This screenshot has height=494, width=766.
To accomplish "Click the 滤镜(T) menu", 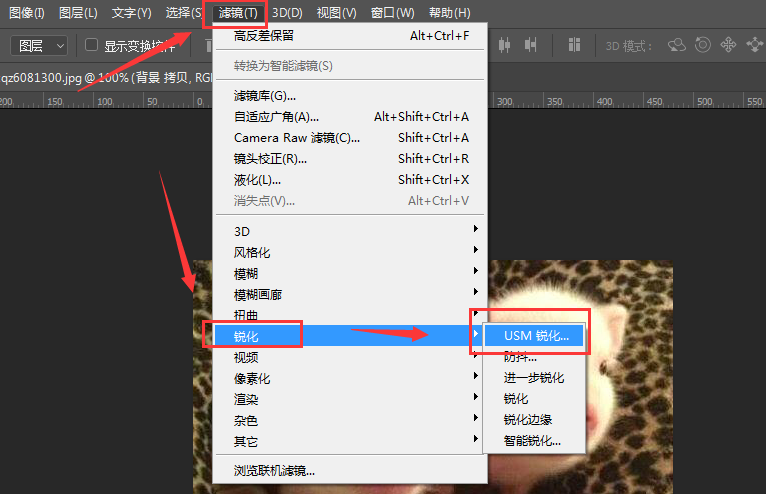I will click(238, 13).
